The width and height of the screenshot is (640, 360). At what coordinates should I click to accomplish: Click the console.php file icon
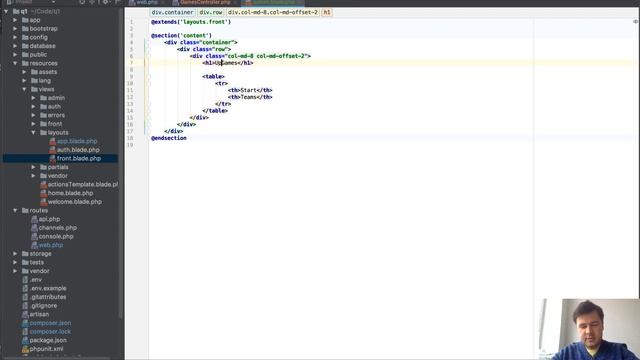coord(34,236)
